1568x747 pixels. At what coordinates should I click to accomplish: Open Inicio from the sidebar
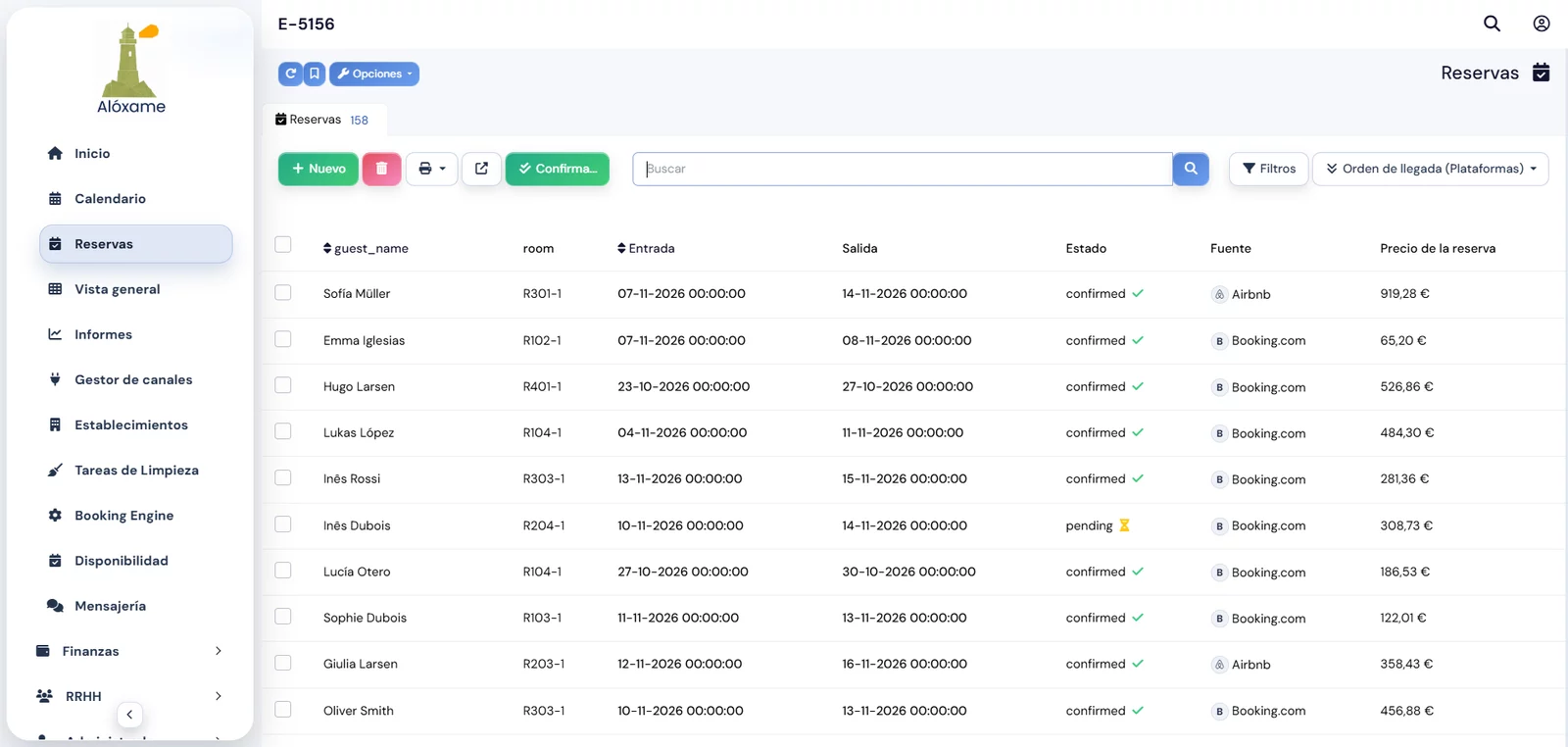tap(92, 154)
